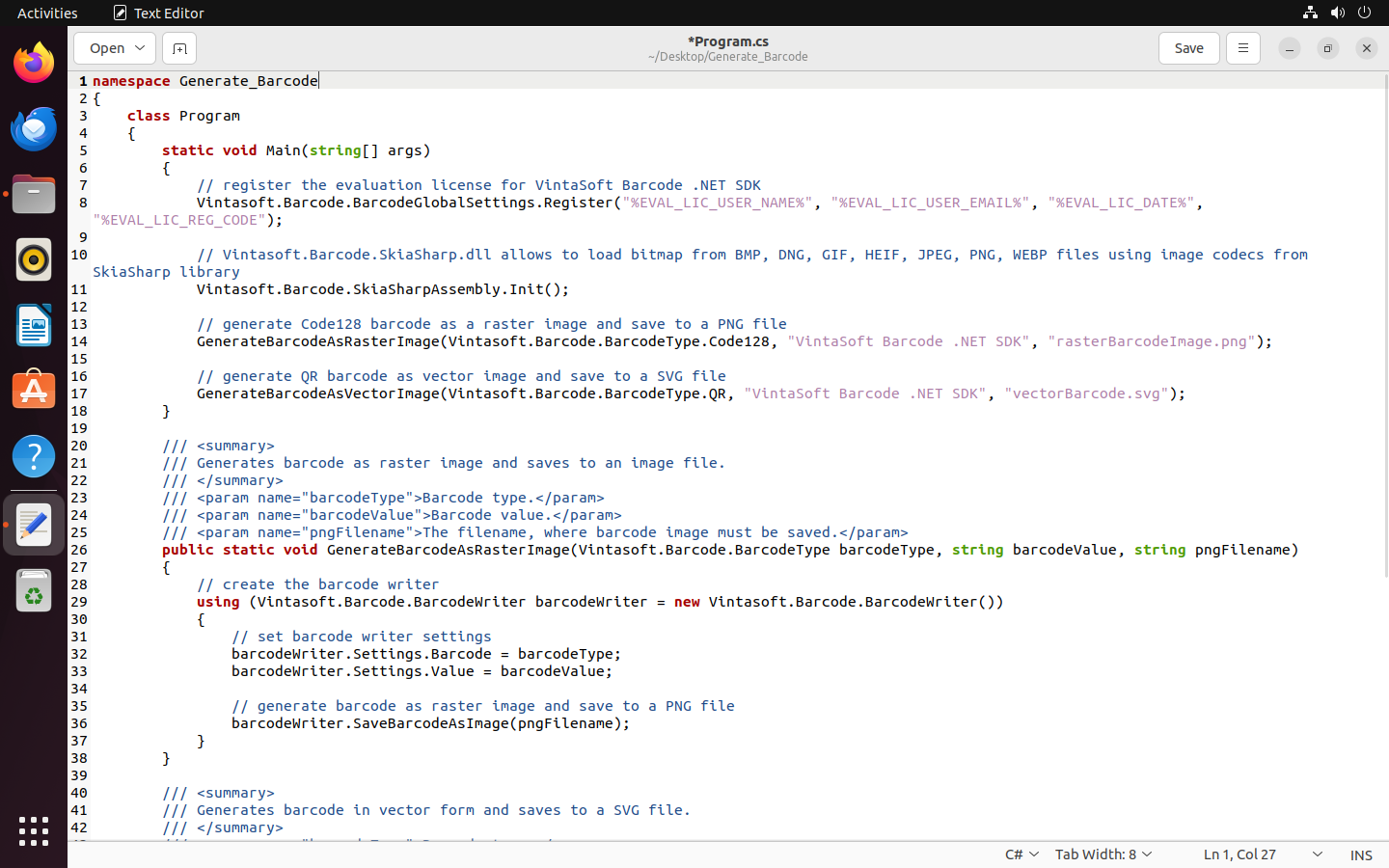Viewport: 1389px width, 868px height.
Task: Click the new document tab icon
Action: pos(179,48)
